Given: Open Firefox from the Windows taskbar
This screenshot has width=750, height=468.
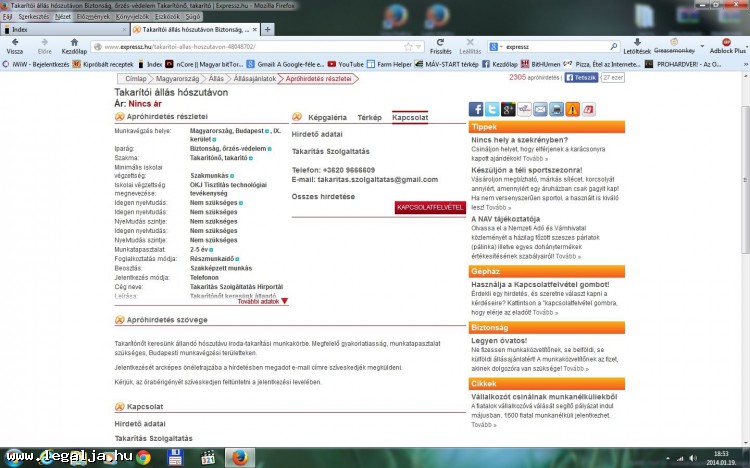Looking at the screenshot, I should [239, 457].
